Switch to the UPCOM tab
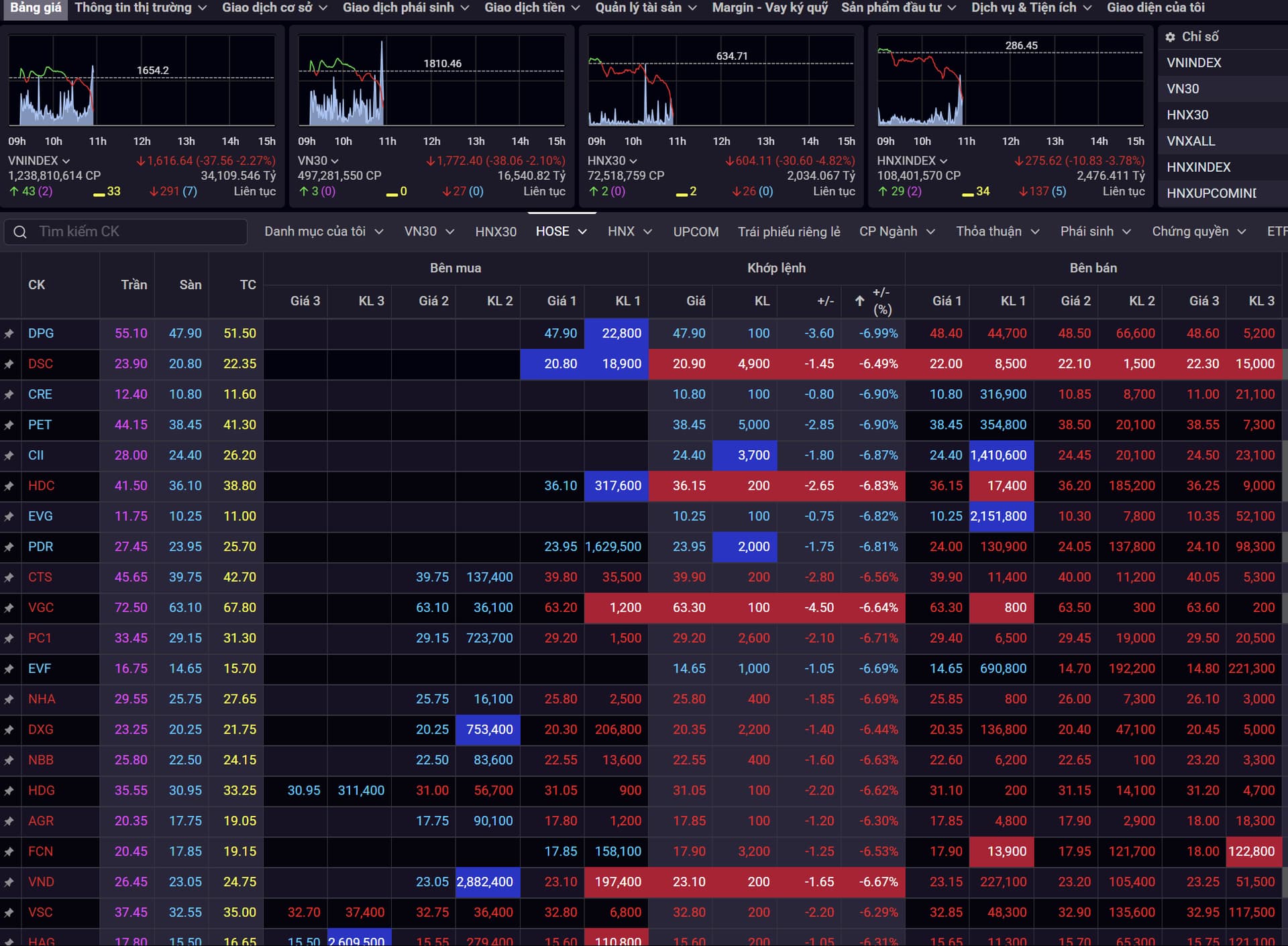The width and height of the screenshot is (1288, 946). coord(696,231)
